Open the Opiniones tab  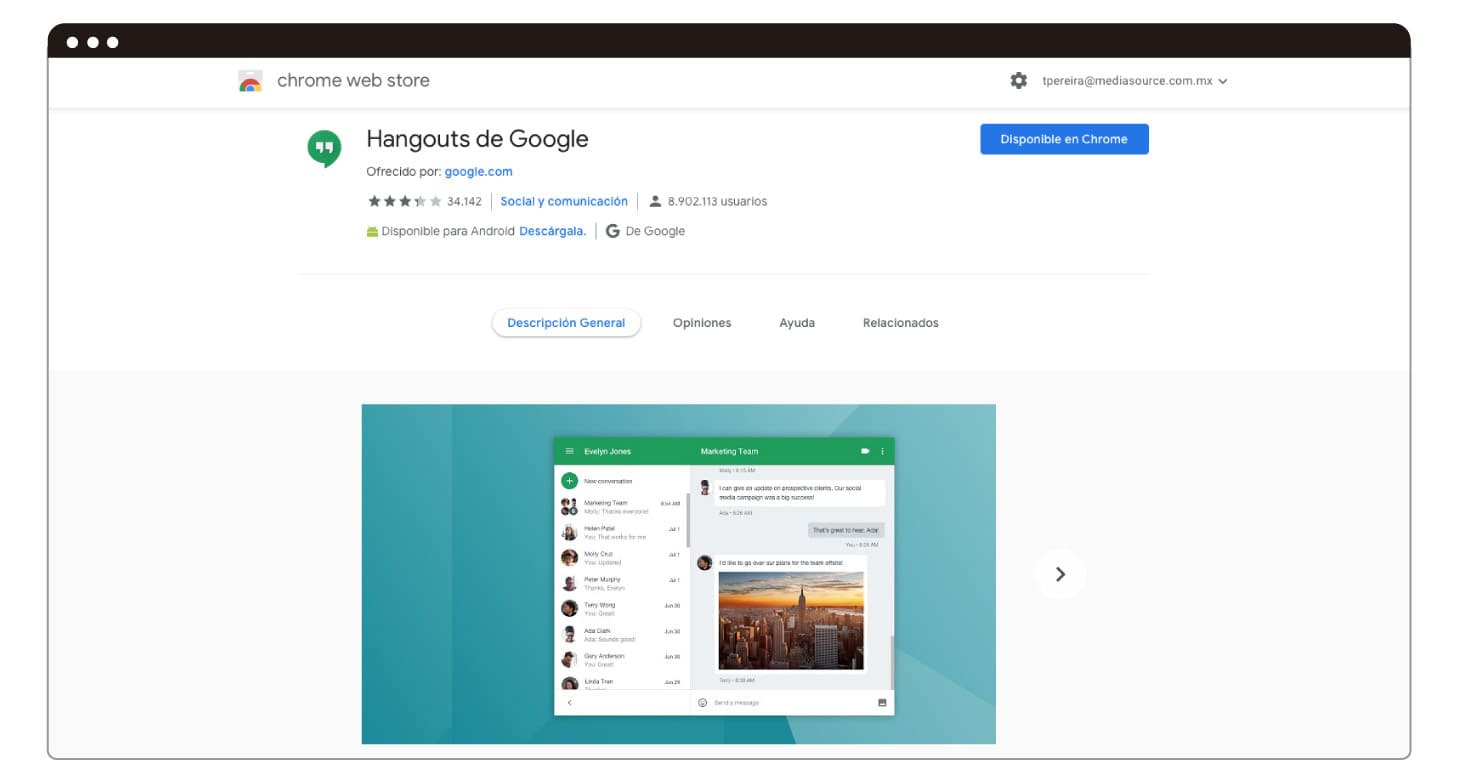pos(702,323)
